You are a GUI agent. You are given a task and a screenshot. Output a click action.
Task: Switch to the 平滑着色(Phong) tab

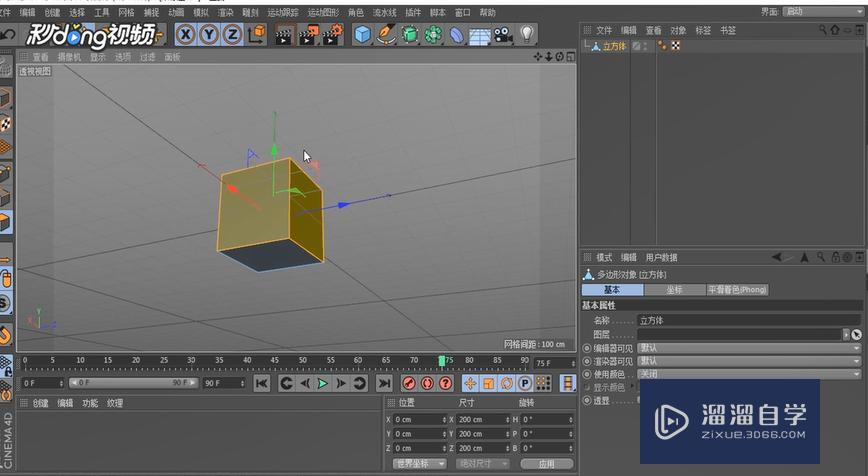[737, 289]
